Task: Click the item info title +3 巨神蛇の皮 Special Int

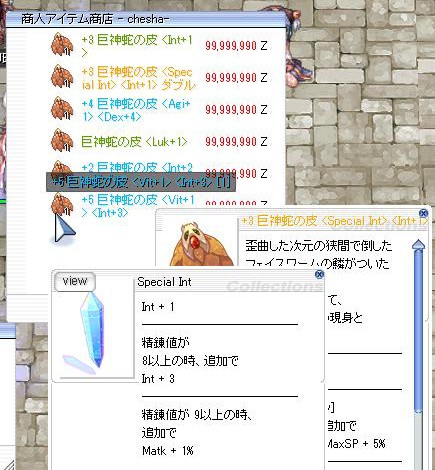Action: click(334, 221)
